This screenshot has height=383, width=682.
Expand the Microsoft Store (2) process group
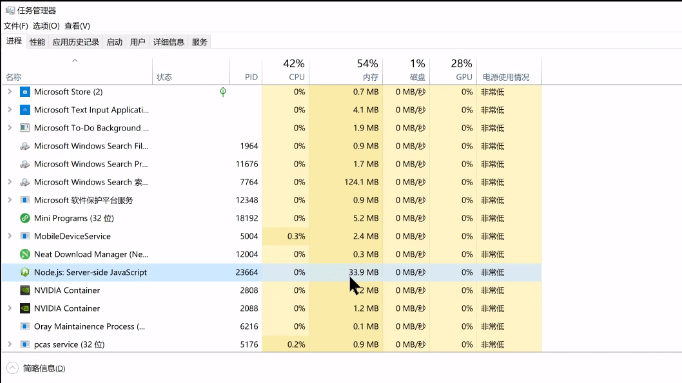click(10, 92)
